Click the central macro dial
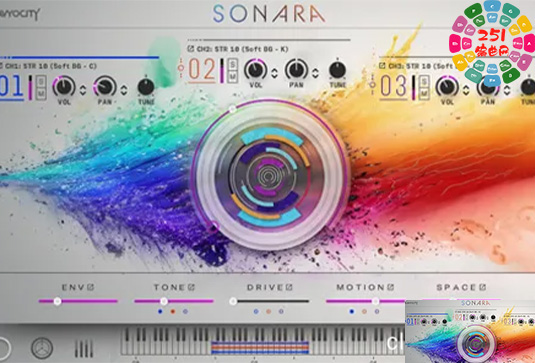Screen dimensions: 535x363 (x=269, y=175)
